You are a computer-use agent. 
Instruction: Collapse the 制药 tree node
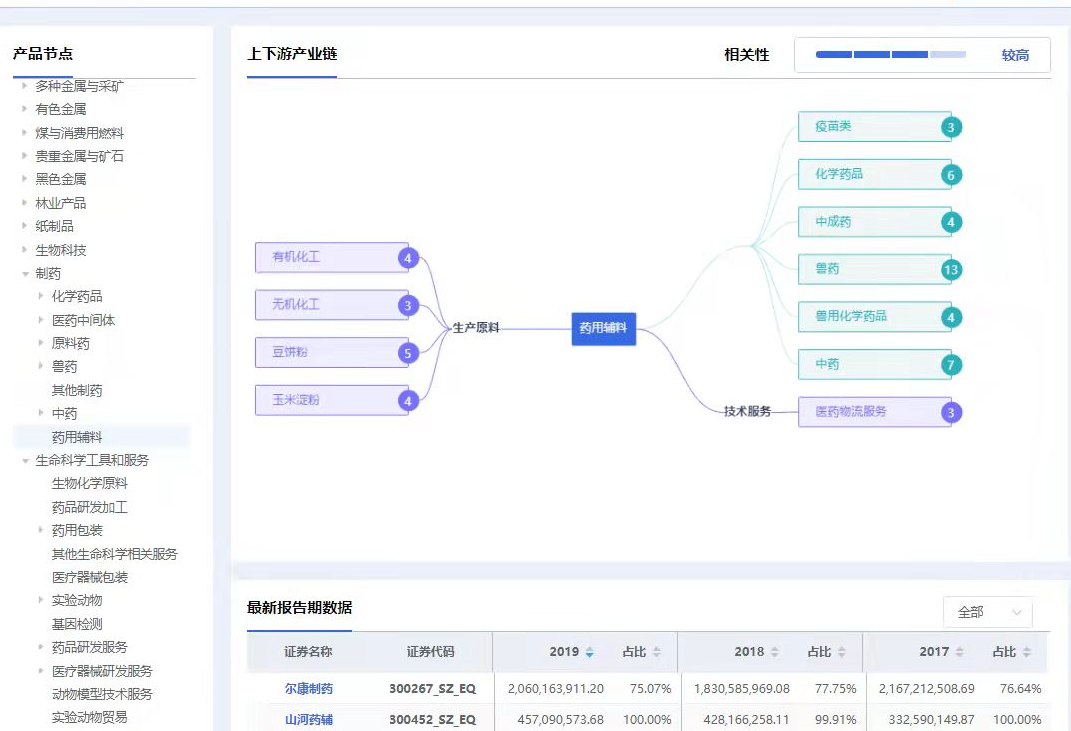[25, 273]
